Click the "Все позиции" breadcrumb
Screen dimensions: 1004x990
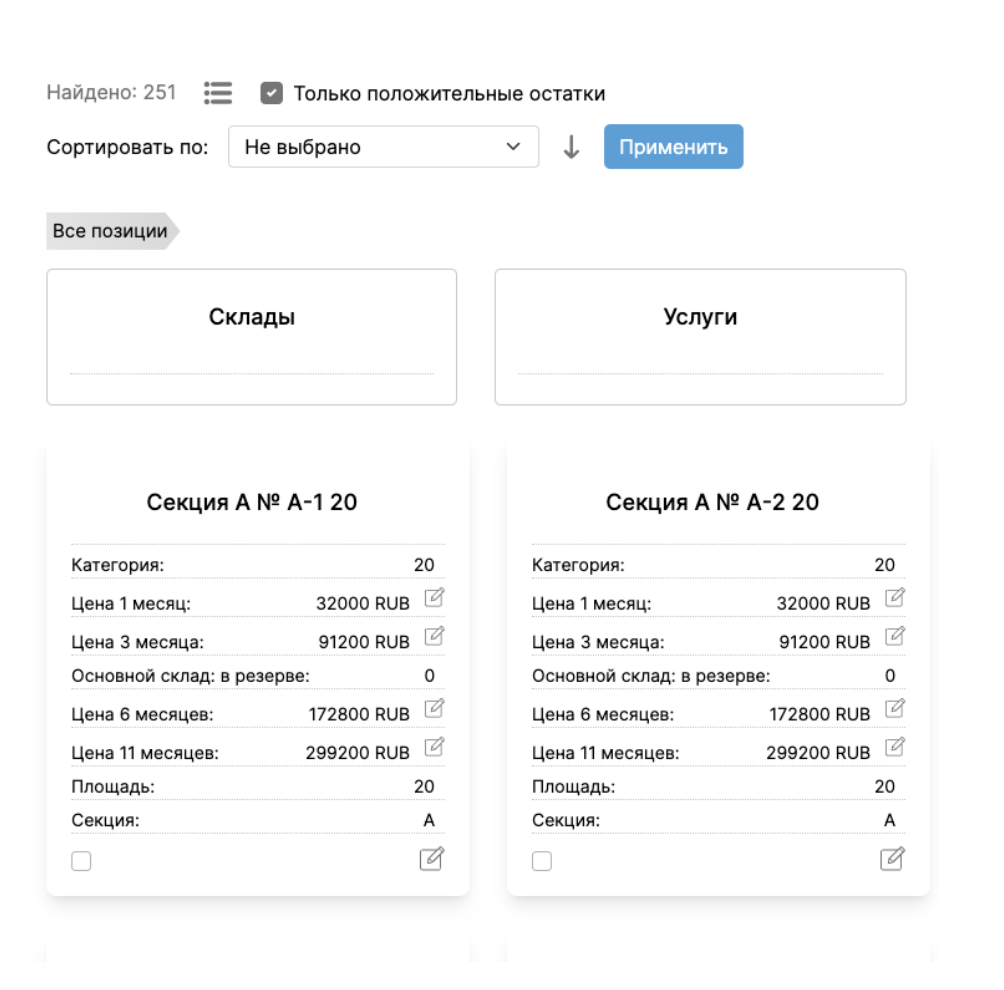(x=110, y=231)
